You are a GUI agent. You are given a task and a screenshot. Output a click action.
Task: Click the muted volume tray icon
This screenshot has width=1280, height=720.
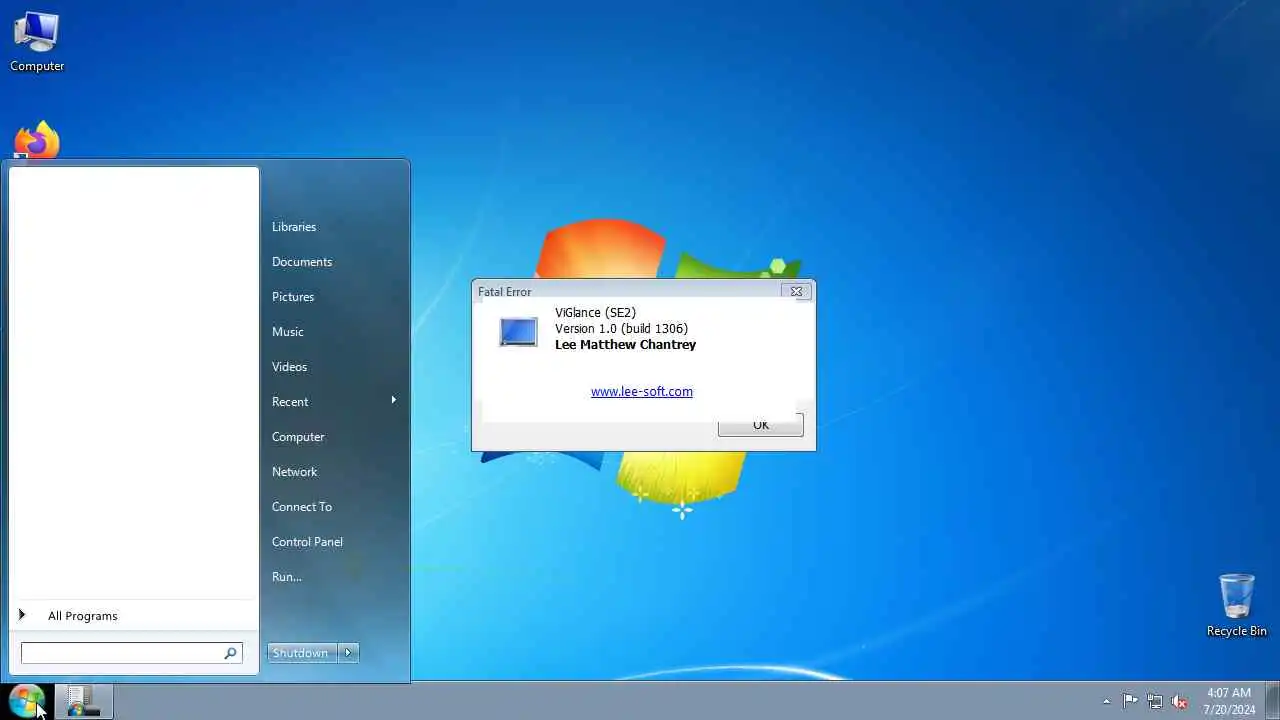tap(1180, 701)
